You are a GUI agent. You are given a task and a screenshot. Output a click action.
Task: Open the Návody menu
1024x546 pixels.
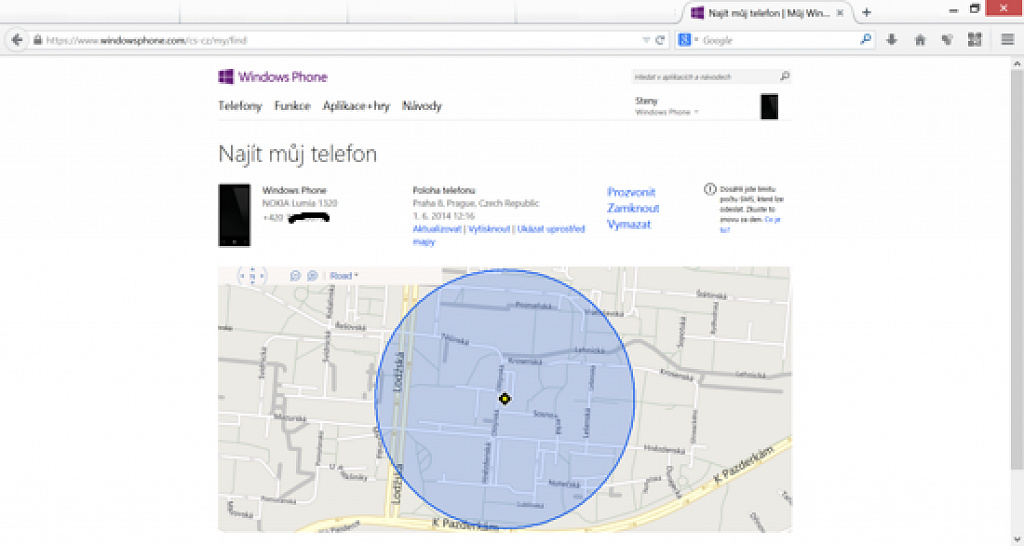[x=422, y=106]
